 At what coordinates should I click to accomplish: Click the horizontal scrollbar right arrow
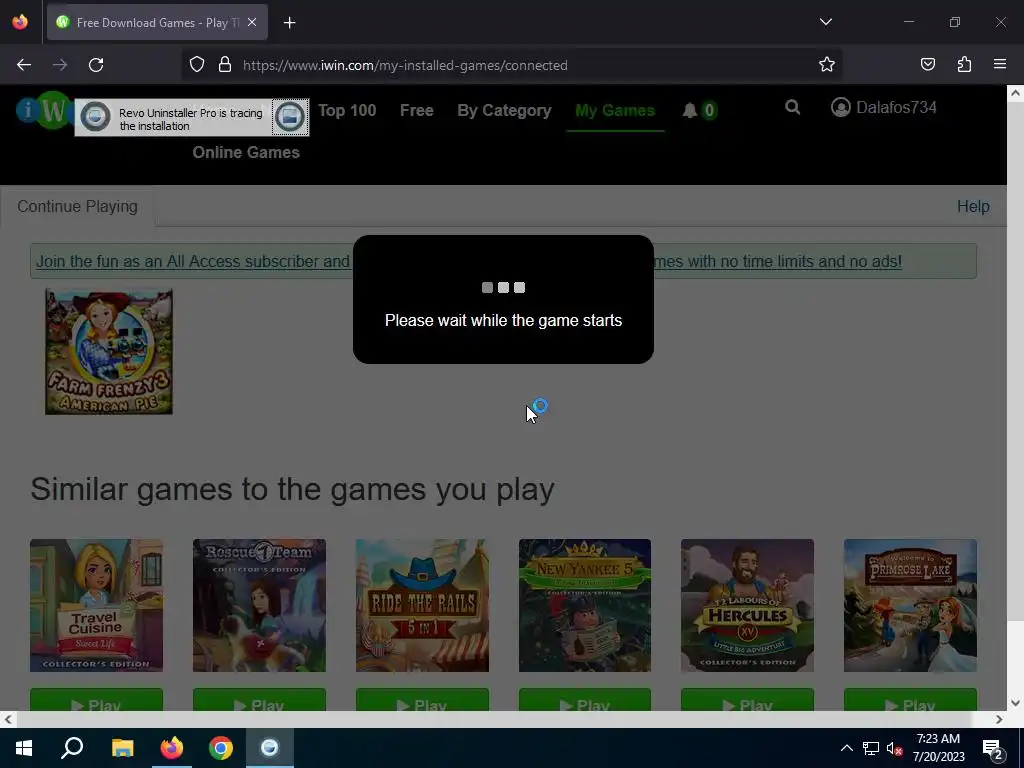(999, 720)
